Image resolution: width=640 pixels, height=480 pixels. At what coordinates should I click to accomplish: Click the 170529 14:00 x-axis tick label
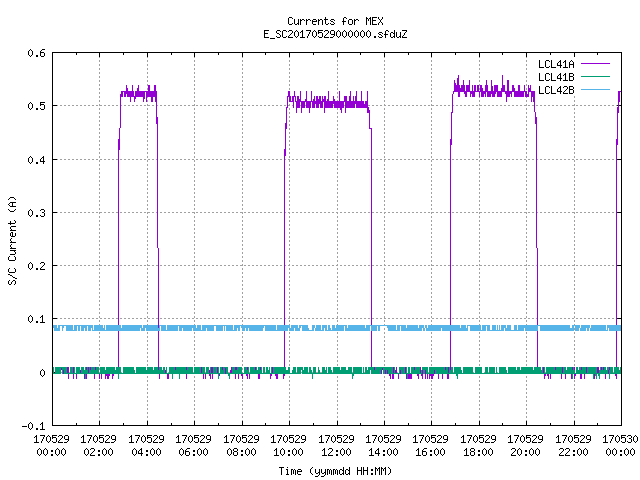tap(383, 445)
